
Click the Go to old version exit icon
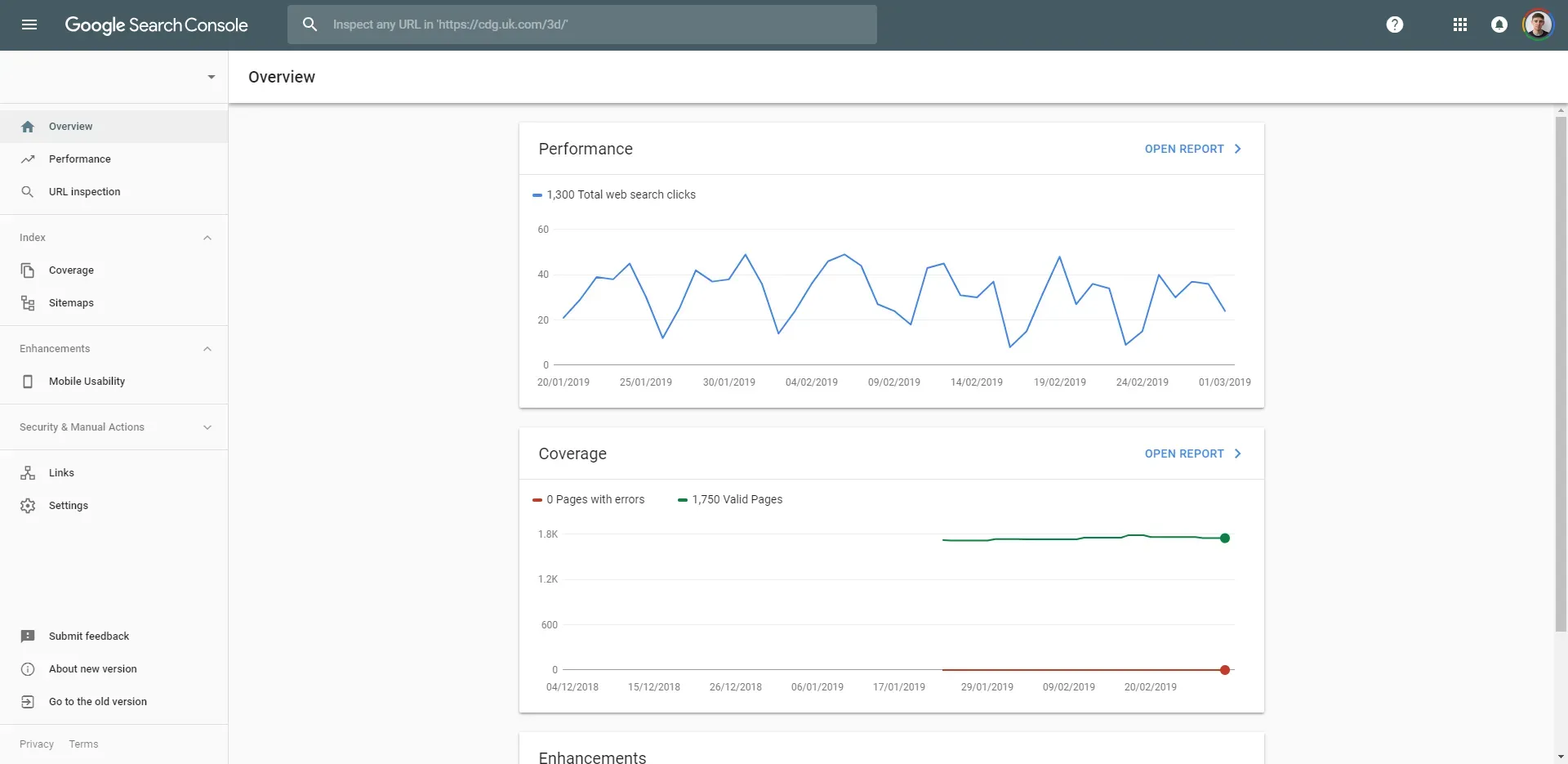(28, 702)
